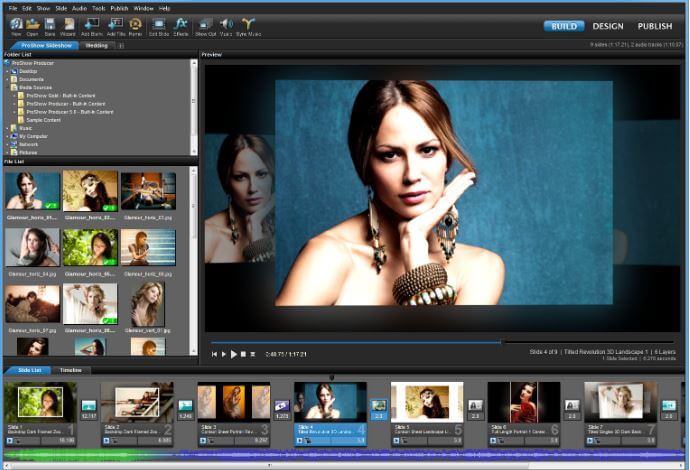Switch to the DESIGN workspace
690x470 pixels.
coord(608,26)
